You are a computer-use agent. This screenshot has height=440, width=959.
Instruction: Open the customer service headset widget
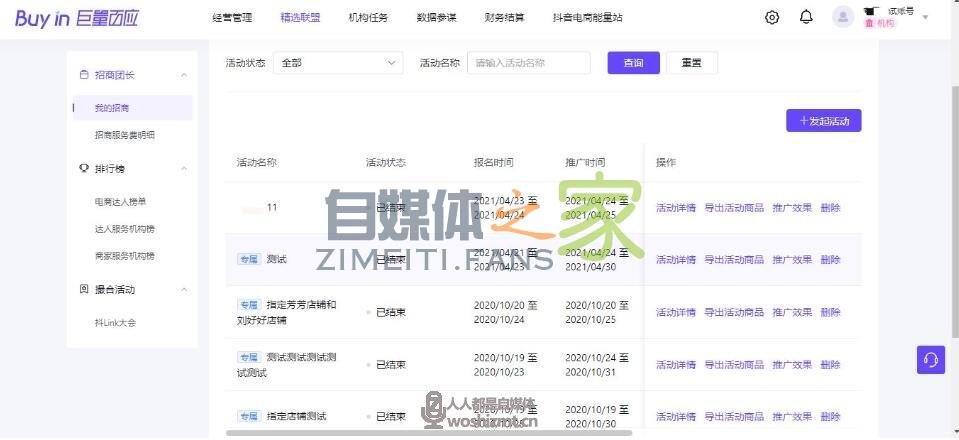pyautogui.click(x=931, y=359)
